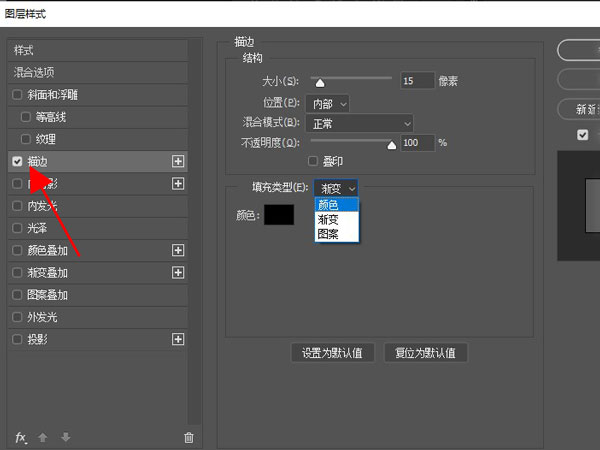Enable the 外发光 checkbox
The width and height of the screenshot is (600, 450).
coord(17,317)
